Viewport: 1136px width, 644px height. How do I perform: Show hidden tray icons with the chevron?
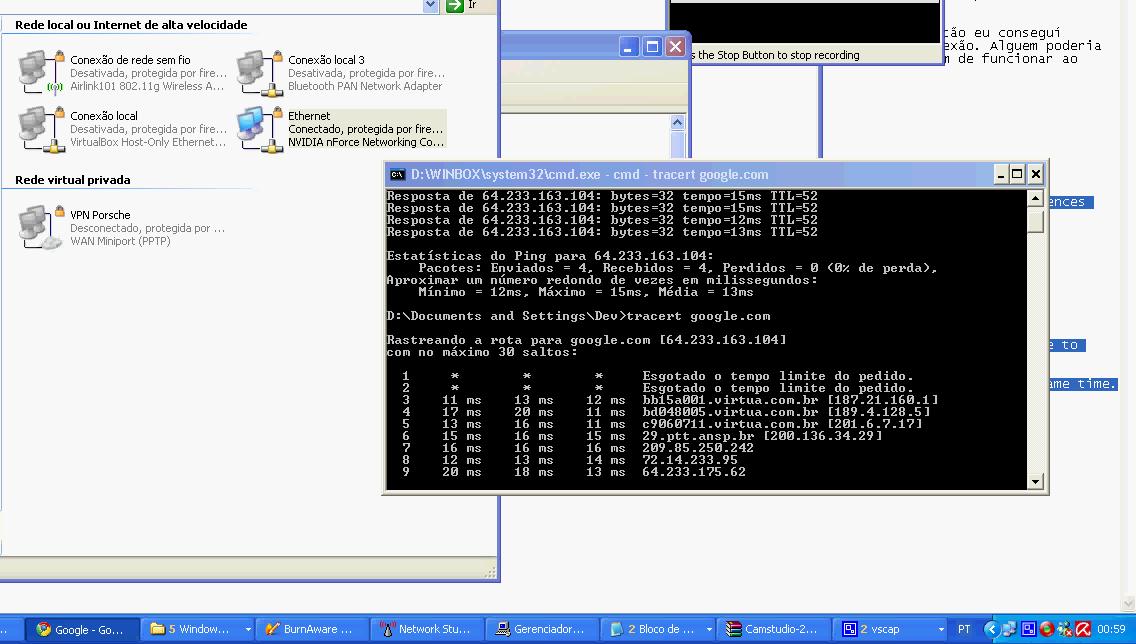point(992,629)
